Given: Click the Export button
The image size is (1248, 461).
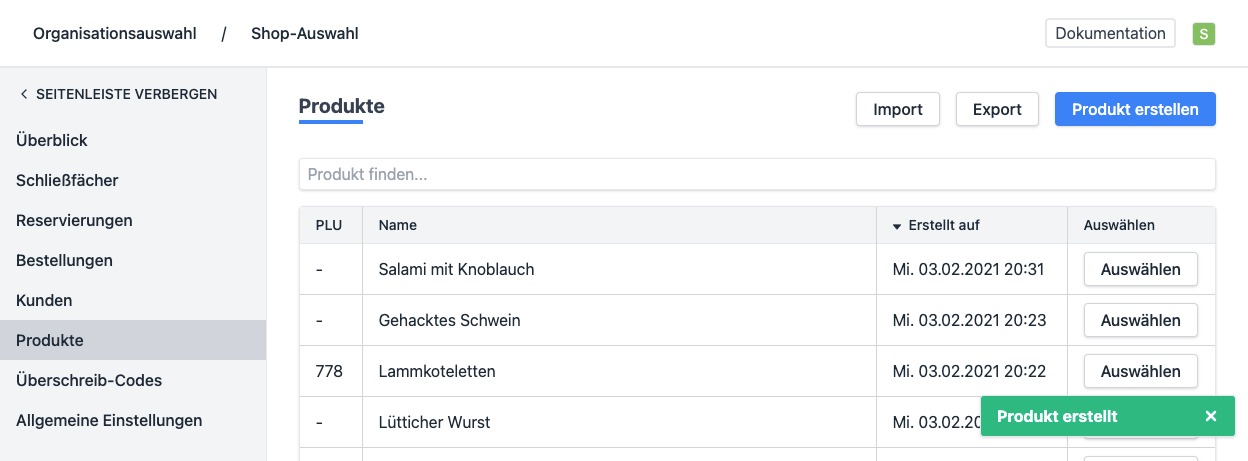Looking at the screenshot, I should coord(997,109).
